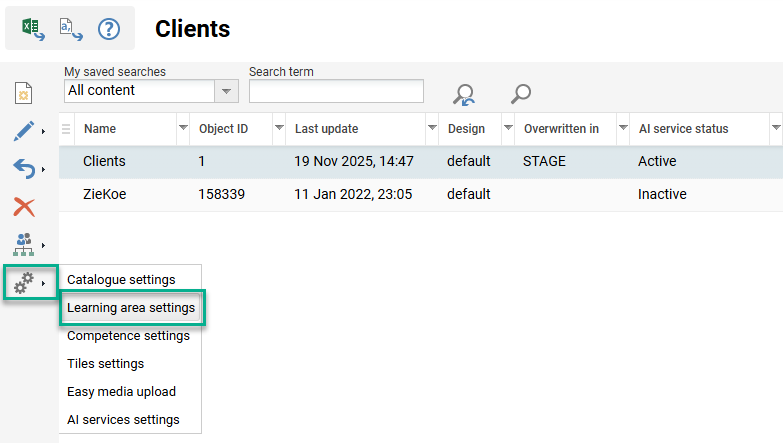Screen dimensions: 783x443
Task: Choose Tiles settings
Action: 105,363
